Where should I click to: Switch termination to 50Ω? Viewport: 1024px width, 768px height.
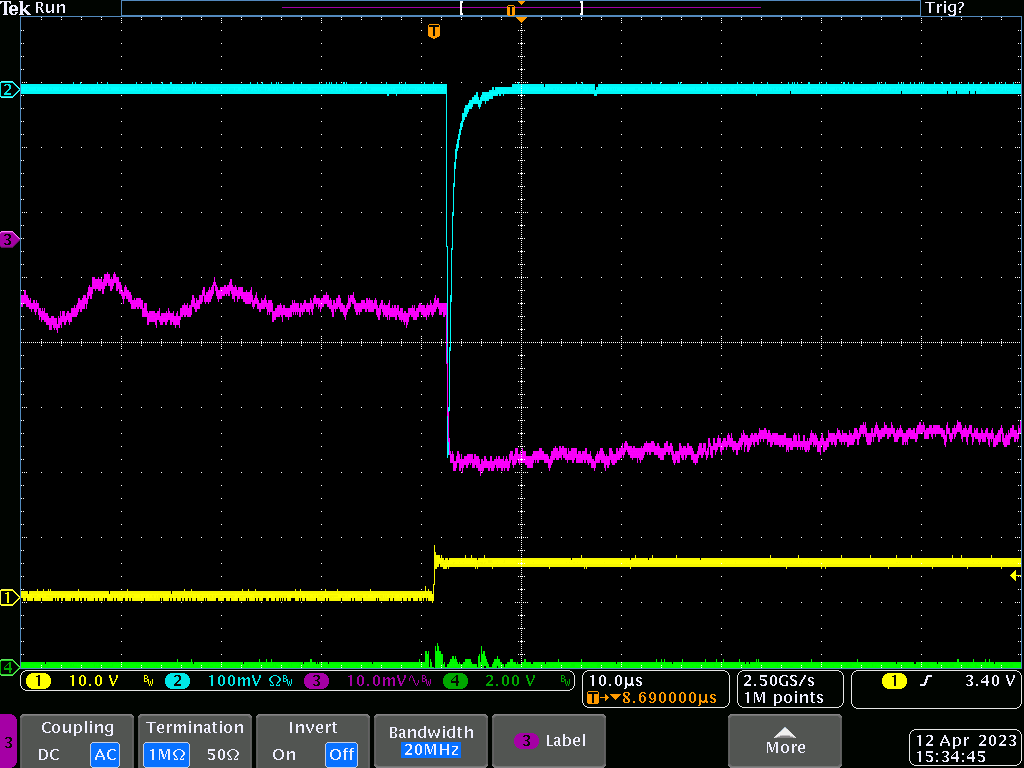(x=225, y=755)
